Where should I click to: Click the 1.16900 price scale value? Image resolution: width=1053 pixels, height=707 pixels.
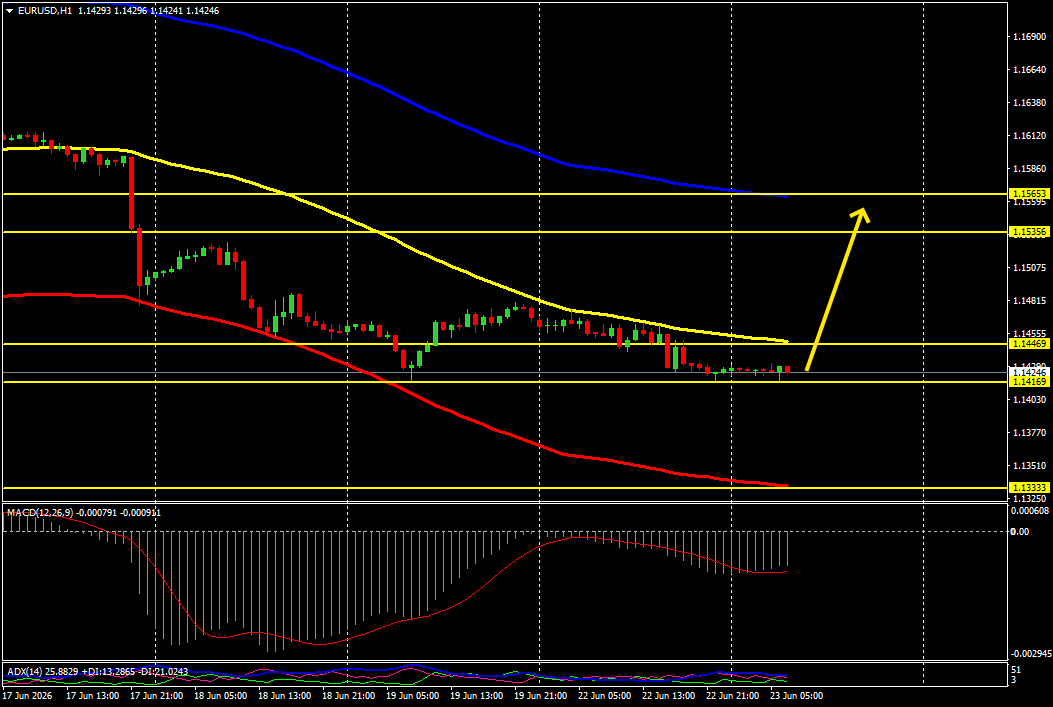[x=1029, y=36]
